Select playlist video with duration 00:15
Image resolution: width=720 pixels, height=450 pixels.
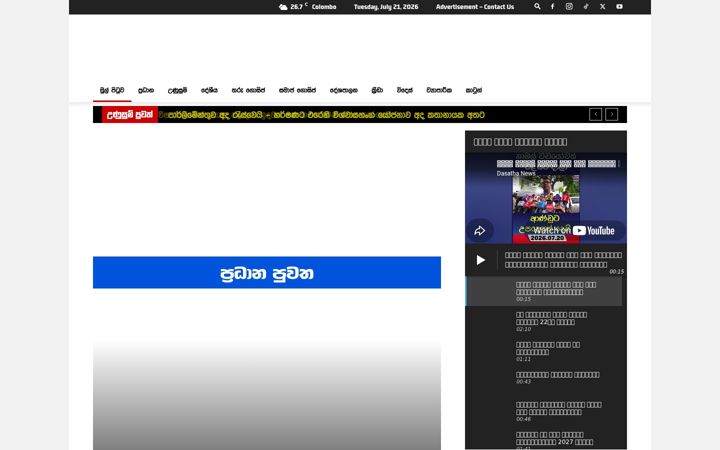pos(544,291)
